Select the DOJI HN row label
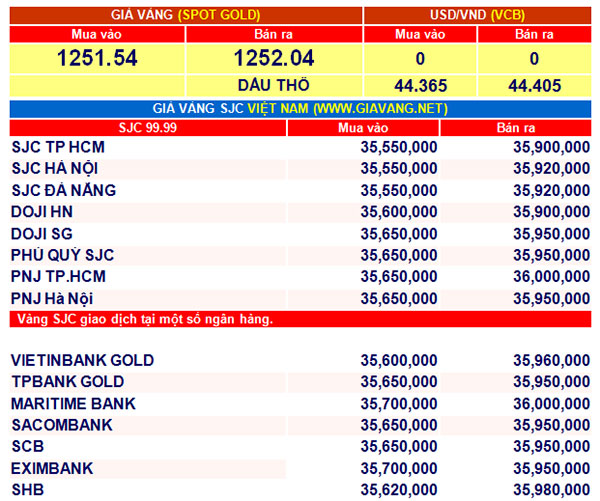The image size is (600, 501). (x=41, y=211)
